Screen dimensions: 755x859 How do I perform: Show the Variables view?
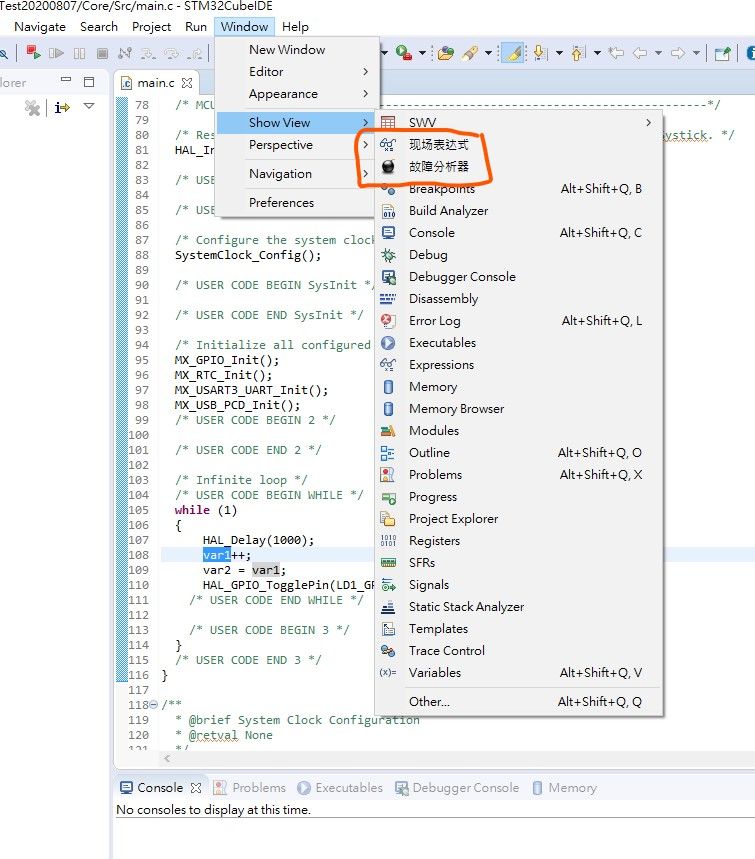(518, 673)
